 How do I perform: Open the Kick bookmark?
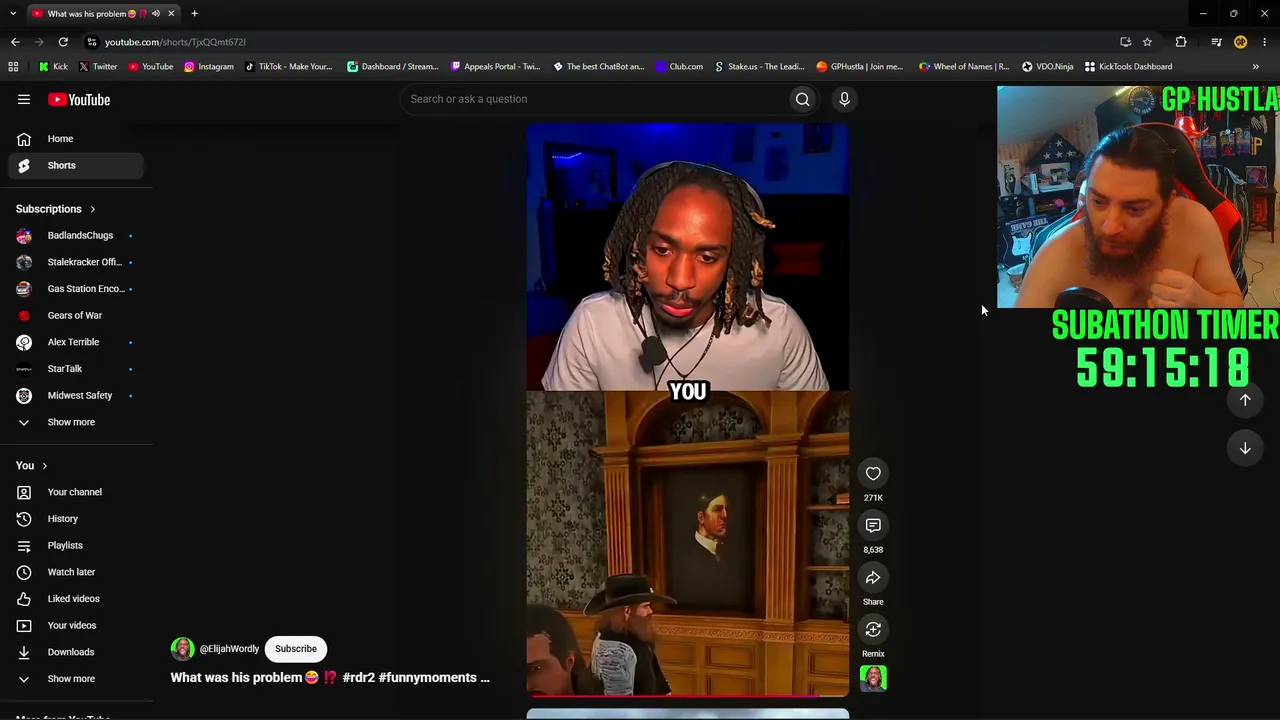point(53,67)
